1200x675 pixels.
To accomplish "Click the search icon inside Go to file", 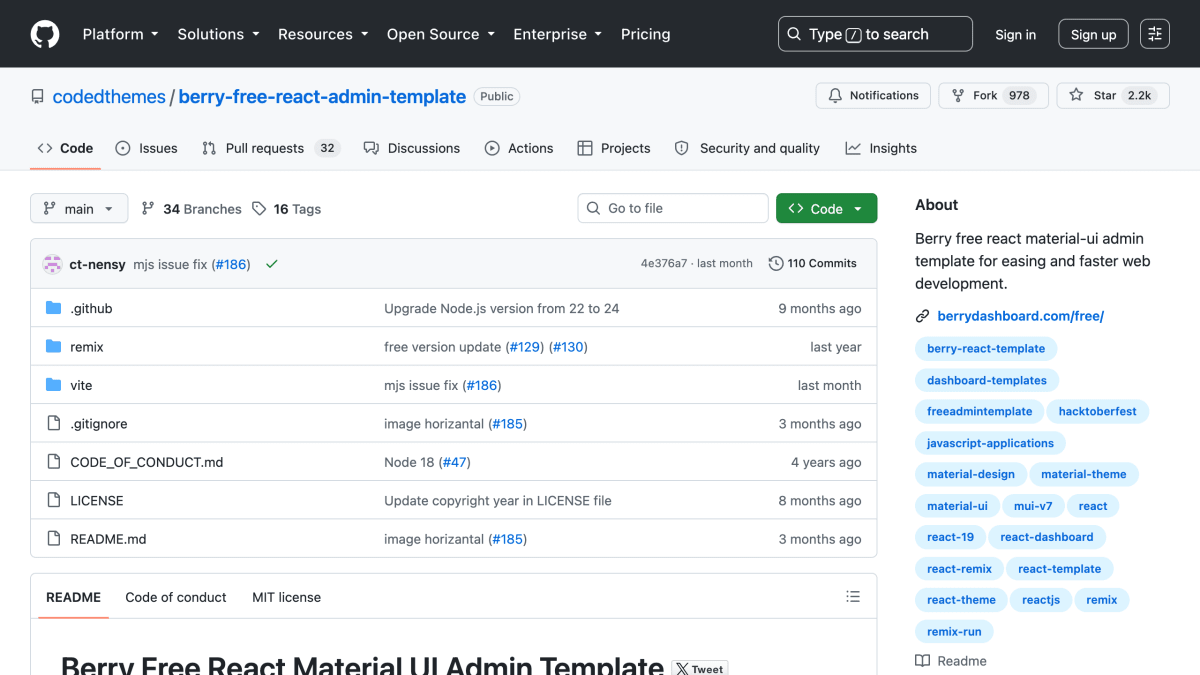I will 594,208.
